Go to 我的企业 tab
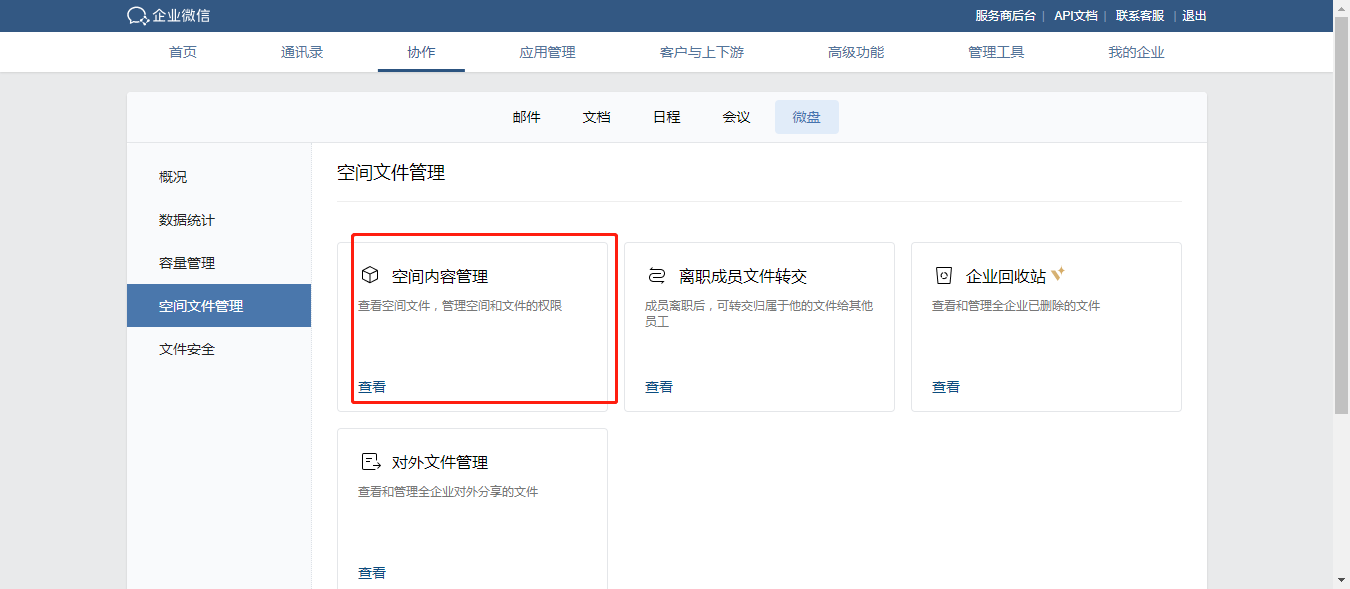Screen dimensions: 1350x589 (x=1136, y=52)
